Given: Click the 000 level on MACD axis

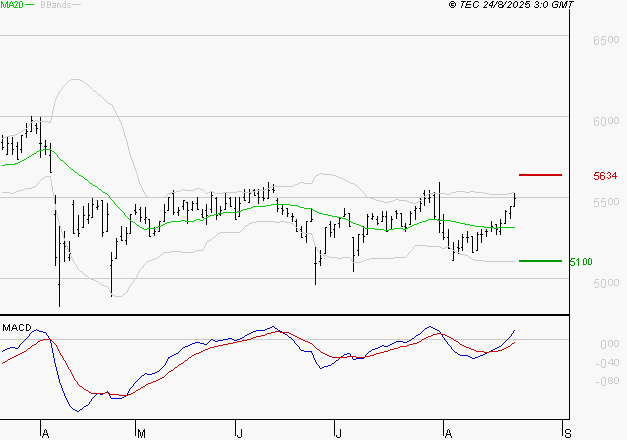Looking at the screenshot, I should click(x=609, y=345).
